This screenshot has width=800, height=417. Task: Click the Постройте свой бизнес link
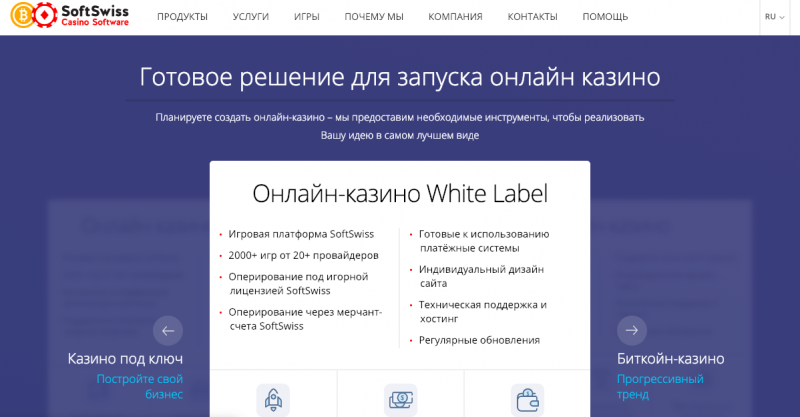(x=140, y=387)
